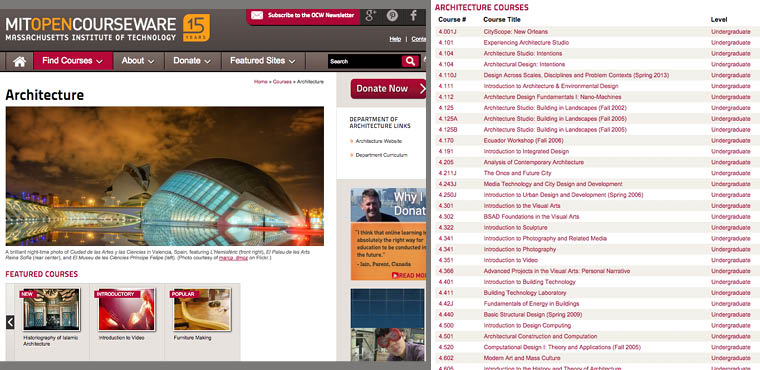Screen dimensions: 760x370
Task: Expand the About dropdown menu
Action: (138, 61)
